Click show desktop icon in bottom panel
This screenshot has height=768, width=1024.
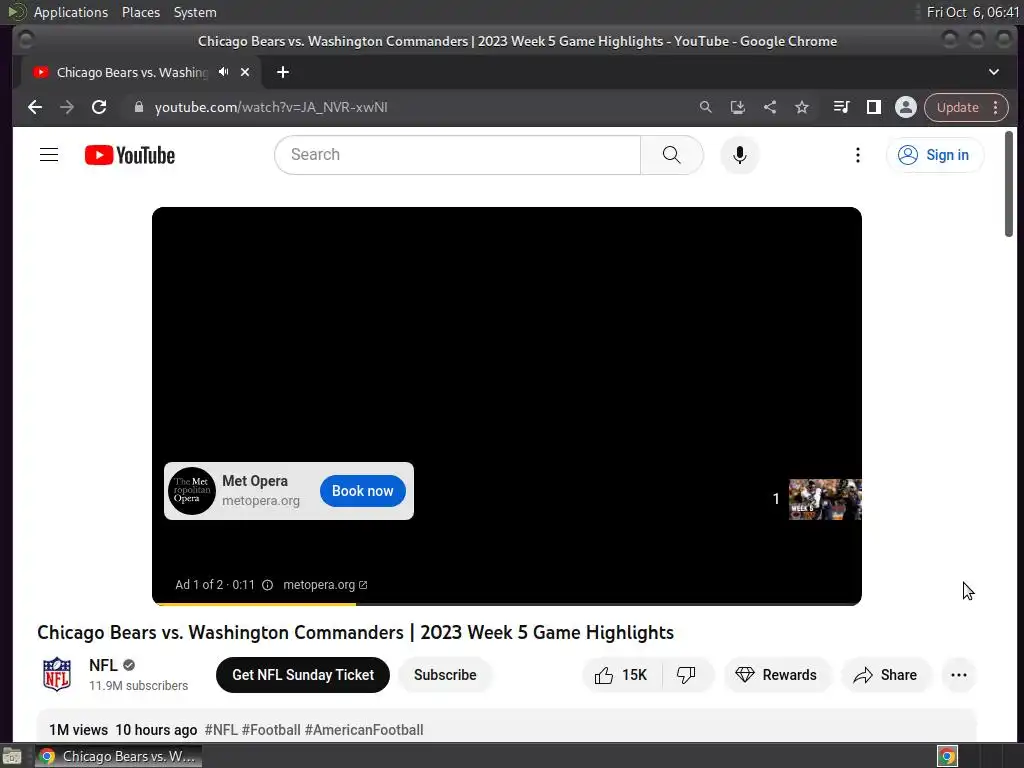(12, 756)
